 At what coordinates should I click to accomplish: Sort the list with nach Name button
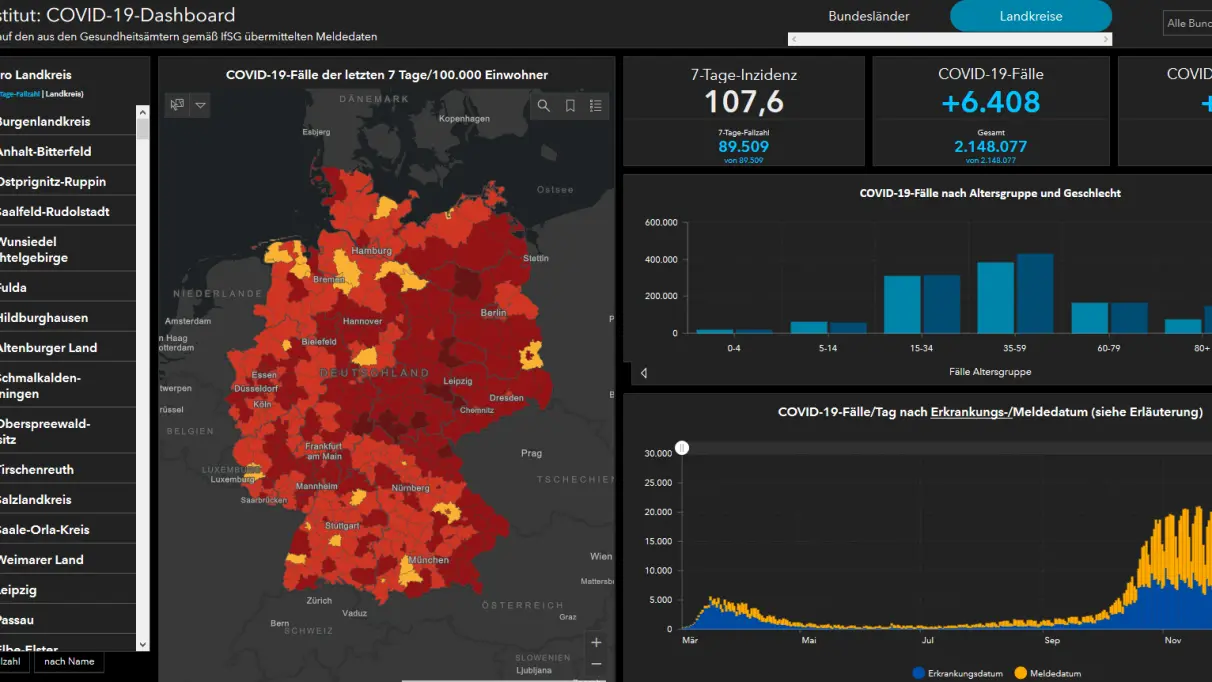pos(69,662)
